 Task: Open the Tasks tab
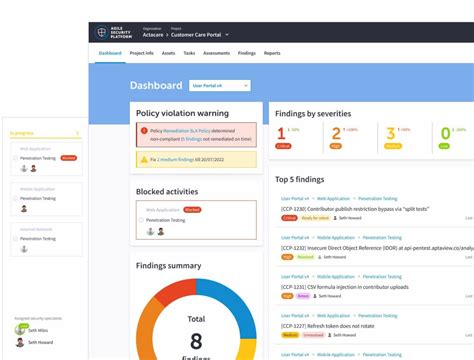click(x=189, y=53)
